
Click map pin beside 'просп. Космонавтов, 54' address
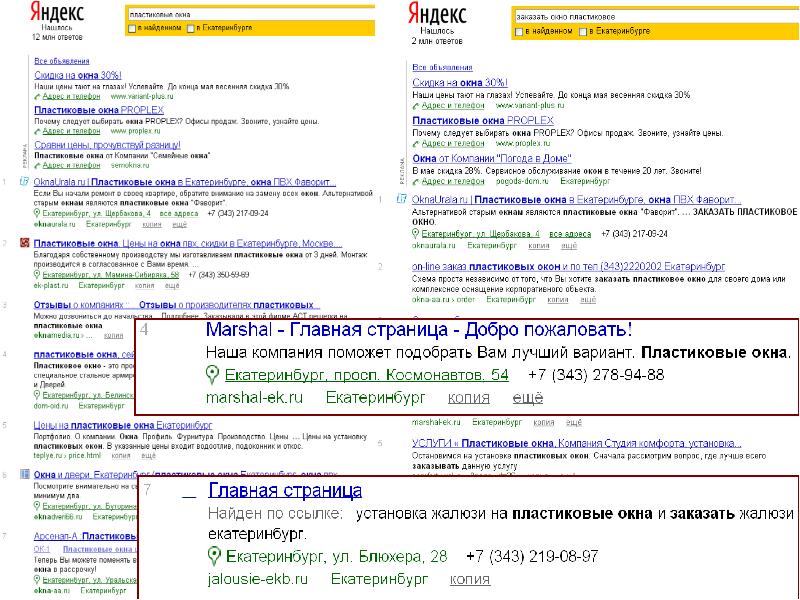click(212, 375)
